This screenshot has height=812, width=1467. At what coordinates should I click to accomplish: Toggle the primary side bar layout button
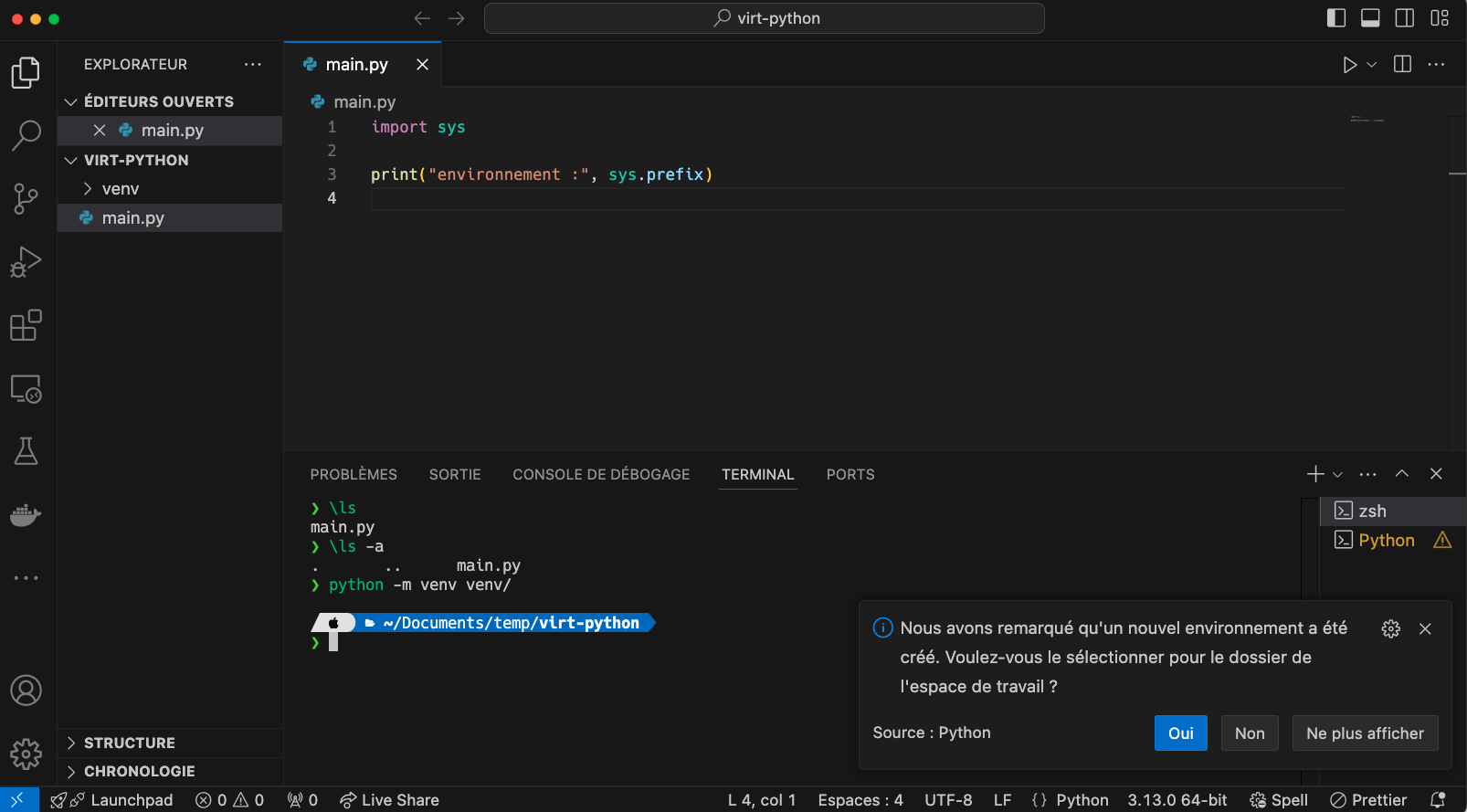tap(1335, 18)
